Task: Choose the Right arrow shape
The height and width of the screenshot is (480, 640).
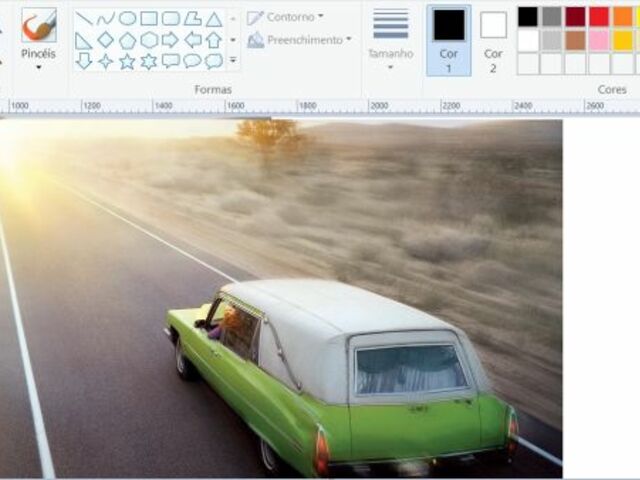Action: click(x=171, y=40)
